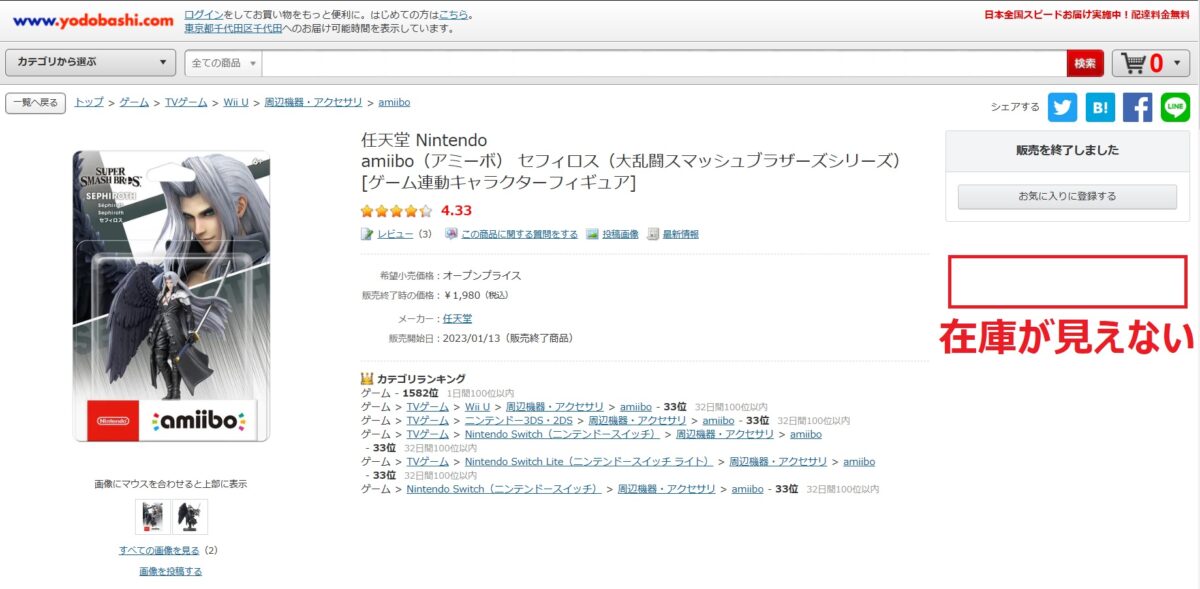Image resolution: width=1200 pixels, height=589 pixels.
Task: Click the star rating icons
Action: tap(397, 211)
